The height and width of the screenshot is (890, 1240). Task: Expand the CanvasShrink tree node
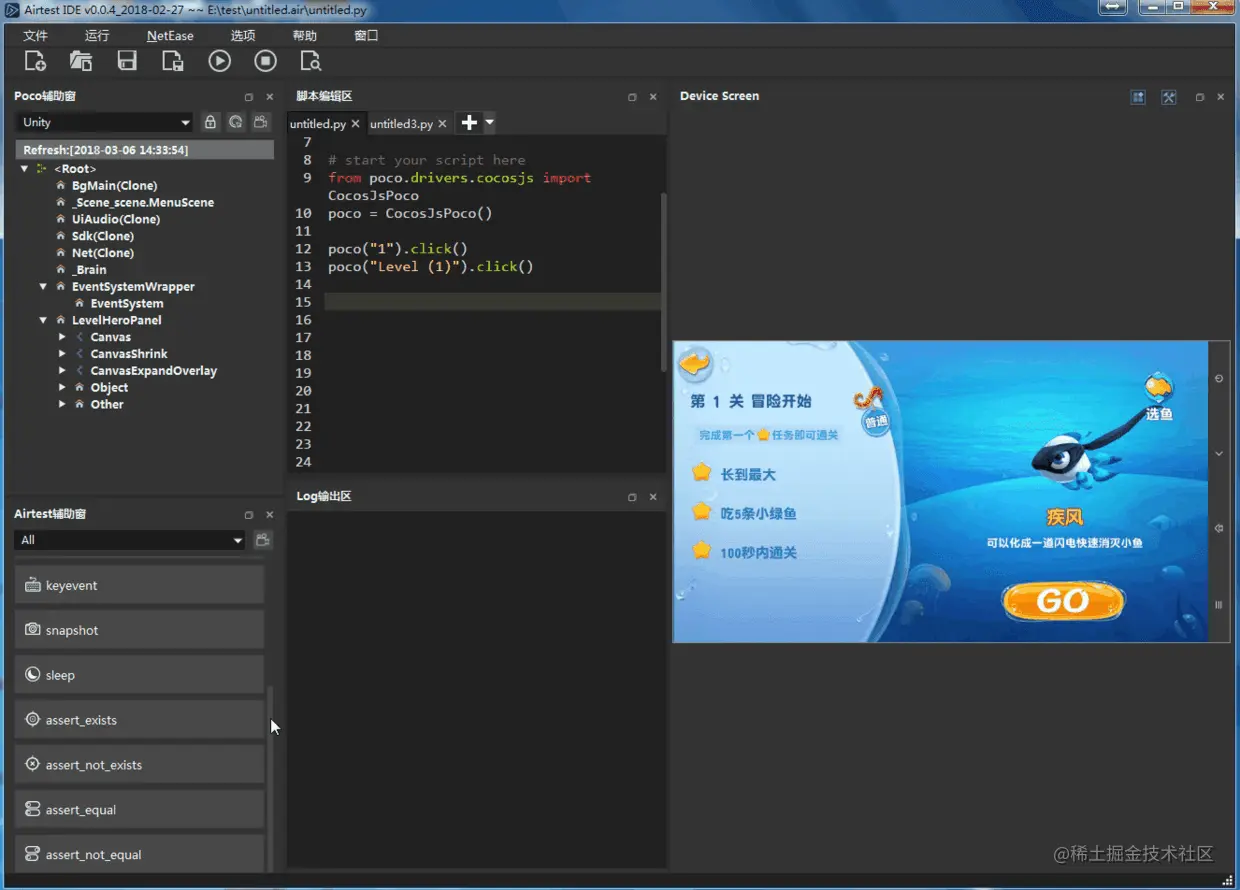coord(62,354)
